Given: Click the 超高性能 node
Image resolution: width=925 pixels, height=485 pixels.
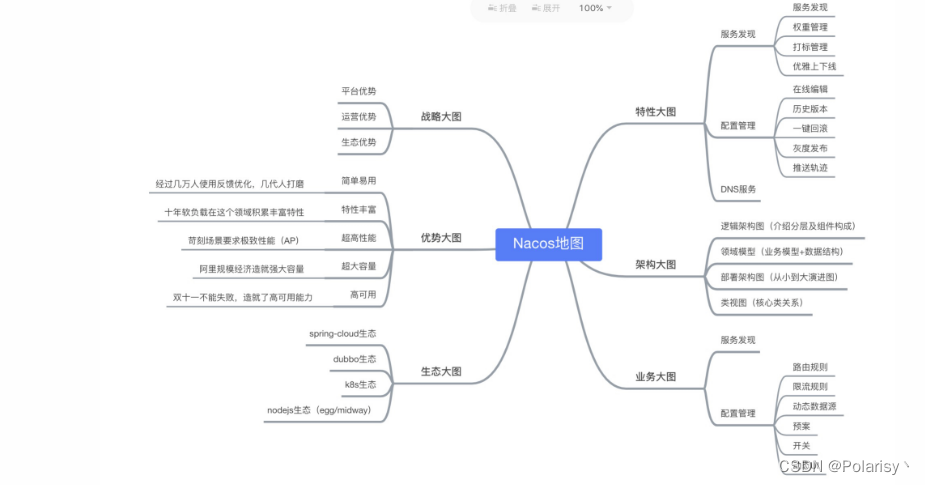Looking at the screenshot, I should coord(359,238).
